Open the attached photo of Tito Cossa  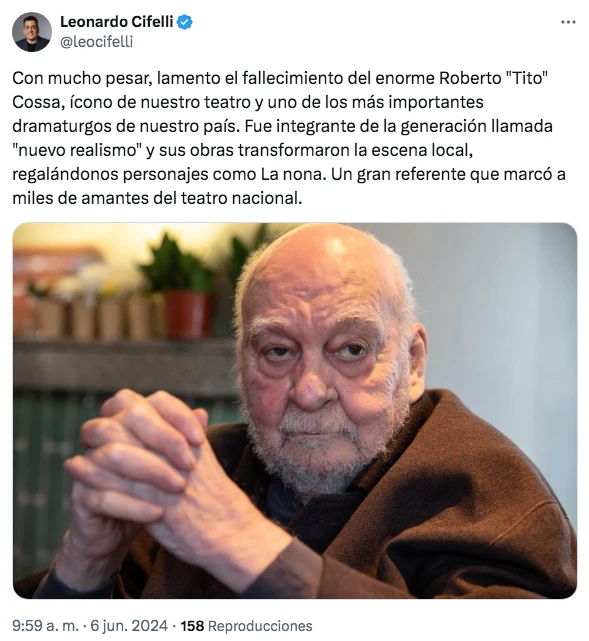tap(295, 410)
